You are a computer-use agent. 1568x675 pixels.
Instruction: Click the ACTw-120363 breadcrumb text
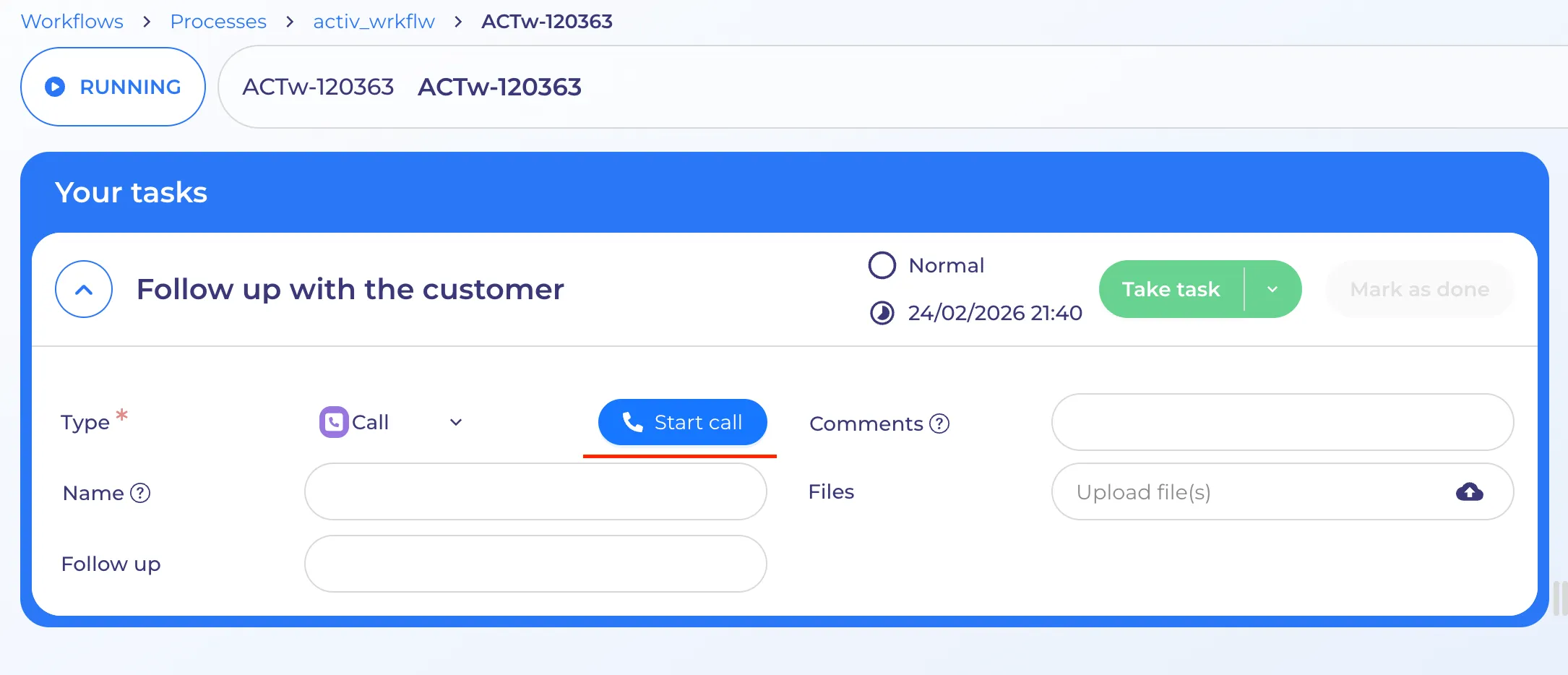(547, 22)
